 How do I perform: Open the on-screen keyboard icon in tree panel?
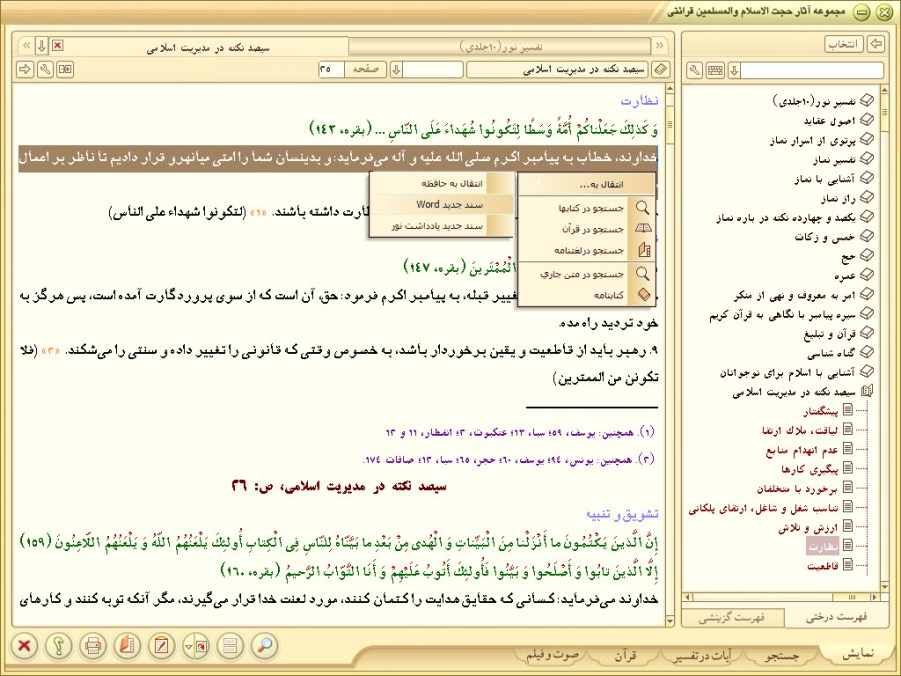click(715, 70)
